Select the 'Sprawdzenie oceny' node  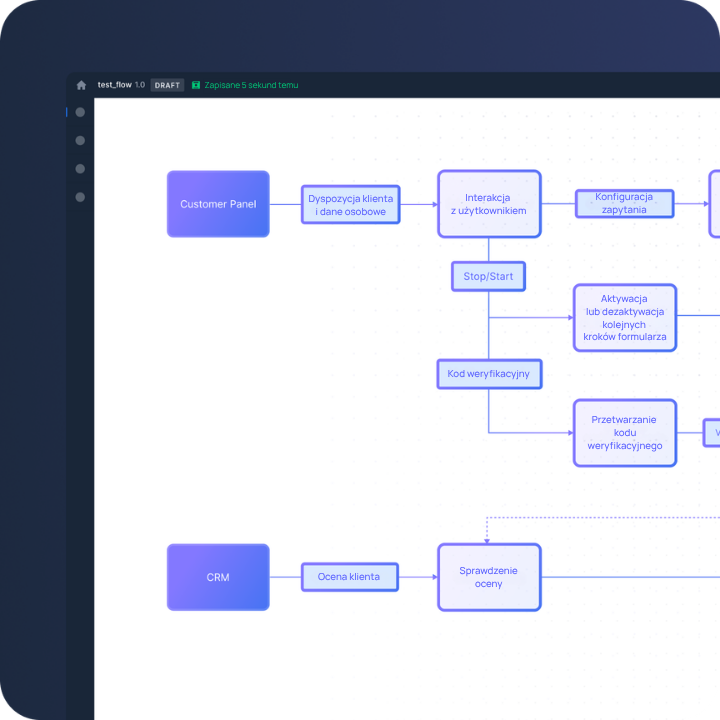(489, 577)
